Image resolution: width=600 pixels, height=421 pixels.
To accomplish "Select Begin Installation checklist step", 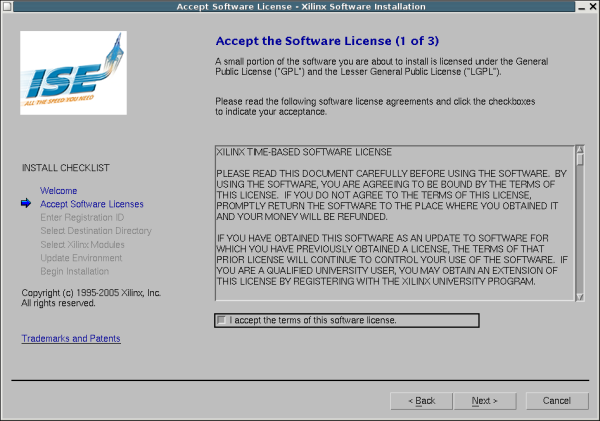I will pyautogui.click(x=75, y=271).
